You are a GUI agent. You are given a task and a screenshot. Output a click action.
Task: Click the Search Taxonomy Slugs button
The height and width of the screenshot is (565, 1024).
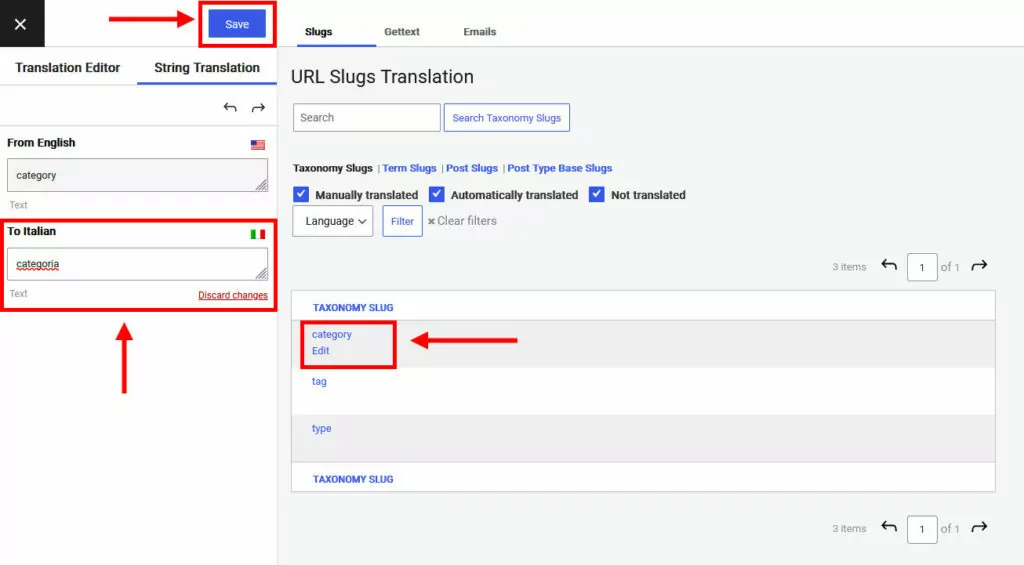506,118
